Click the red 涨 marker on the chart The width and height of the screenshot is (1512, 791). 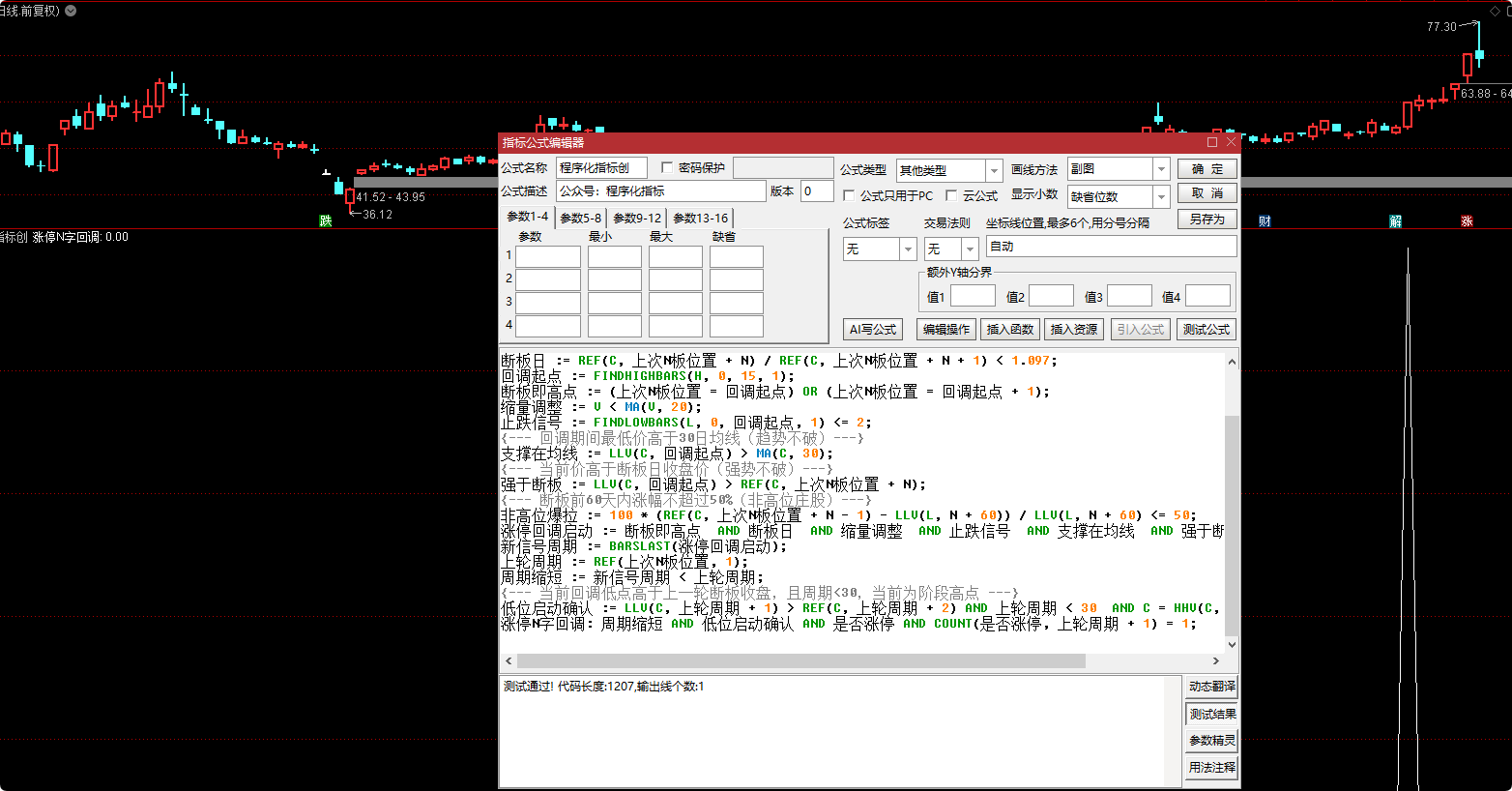(1467, 221)
